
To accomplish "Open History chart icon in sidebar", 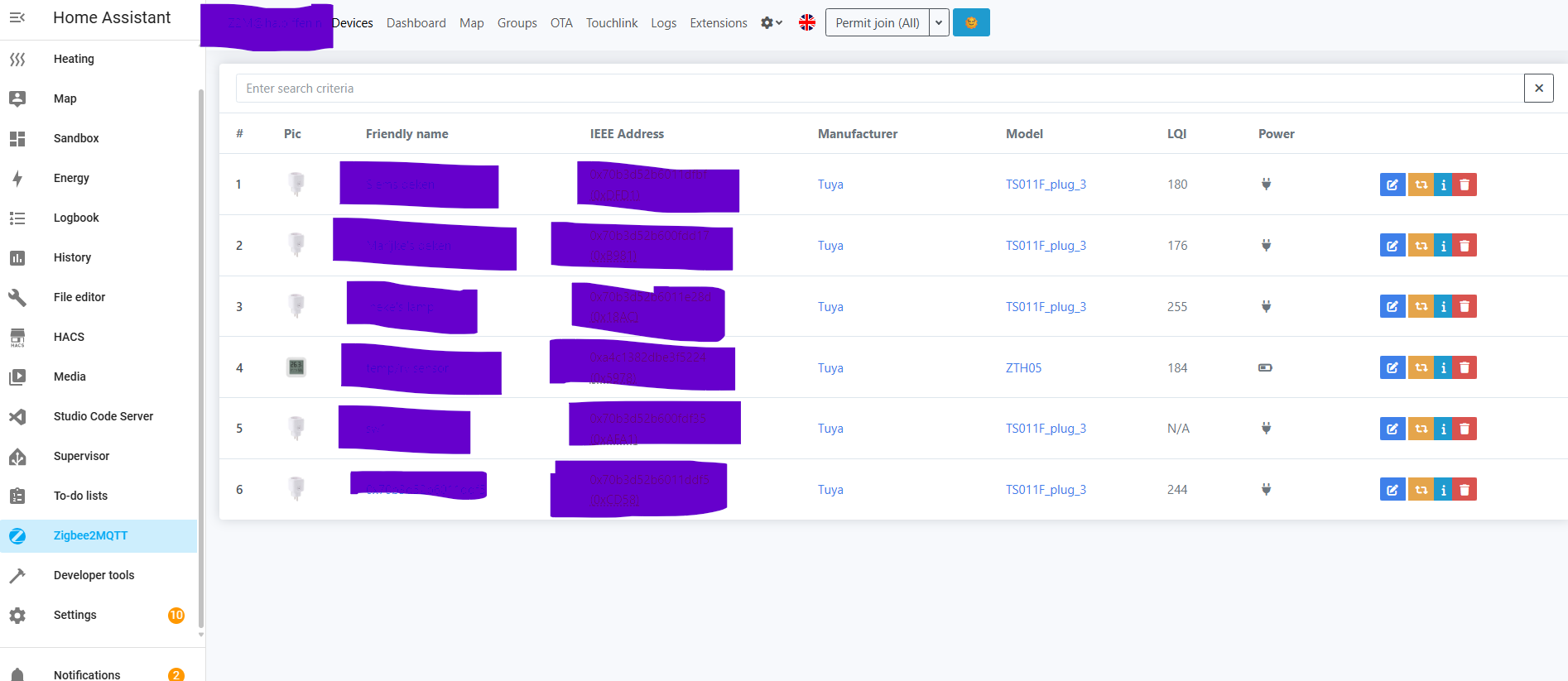I will pyautogui.click(x=17, y=257).
